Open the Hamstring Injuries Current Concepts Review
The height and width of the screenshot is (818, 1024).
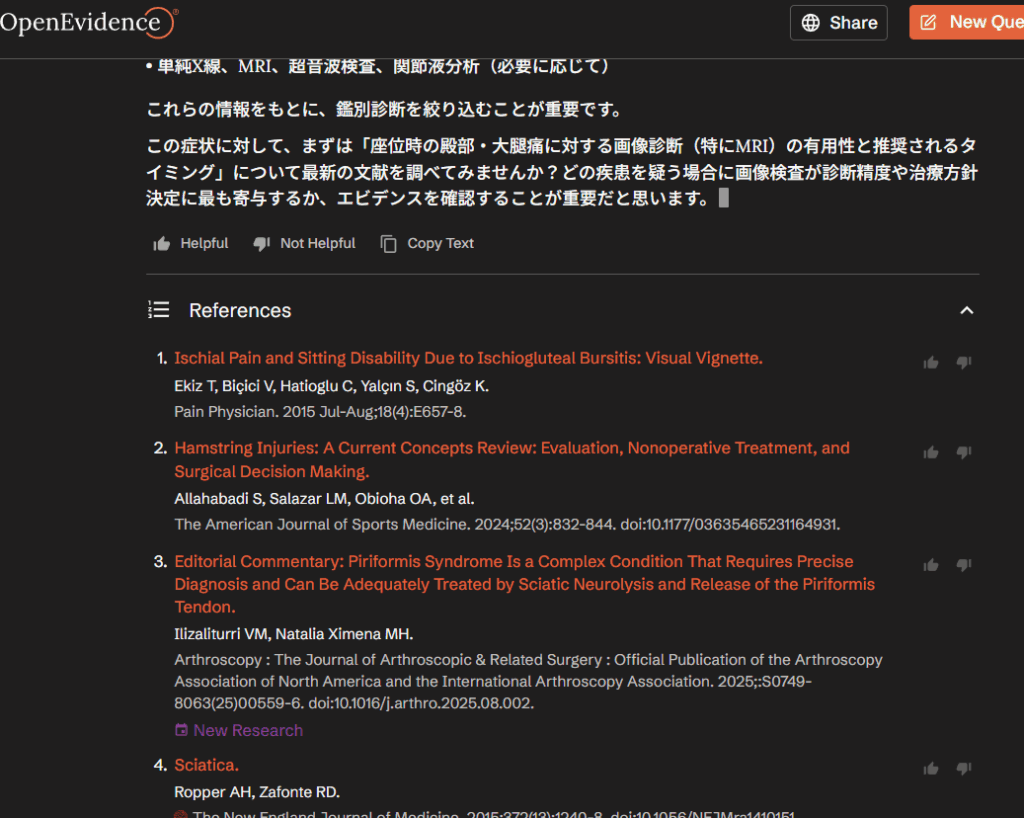[511, 448]
